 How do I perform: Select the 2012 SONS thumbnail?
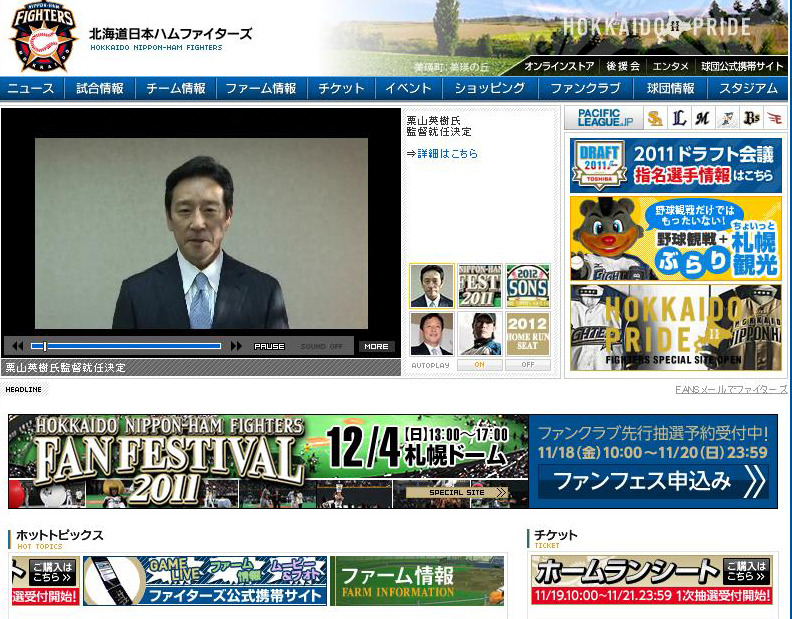pyautogui.click(x=528, y=286)
